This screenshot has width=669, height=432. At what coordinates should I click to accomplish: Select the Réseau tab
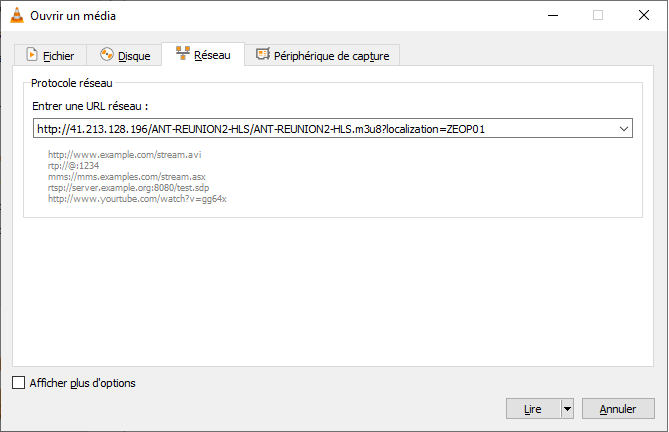(x=203, y=54)
